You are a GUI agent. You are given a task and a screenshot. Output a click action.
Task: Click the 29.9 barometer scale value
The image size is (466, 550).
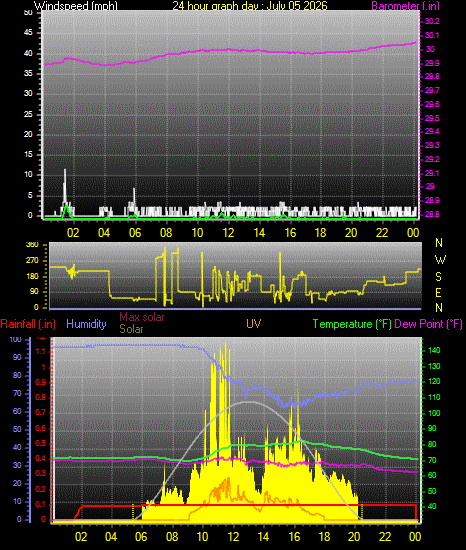pos(432,63)
